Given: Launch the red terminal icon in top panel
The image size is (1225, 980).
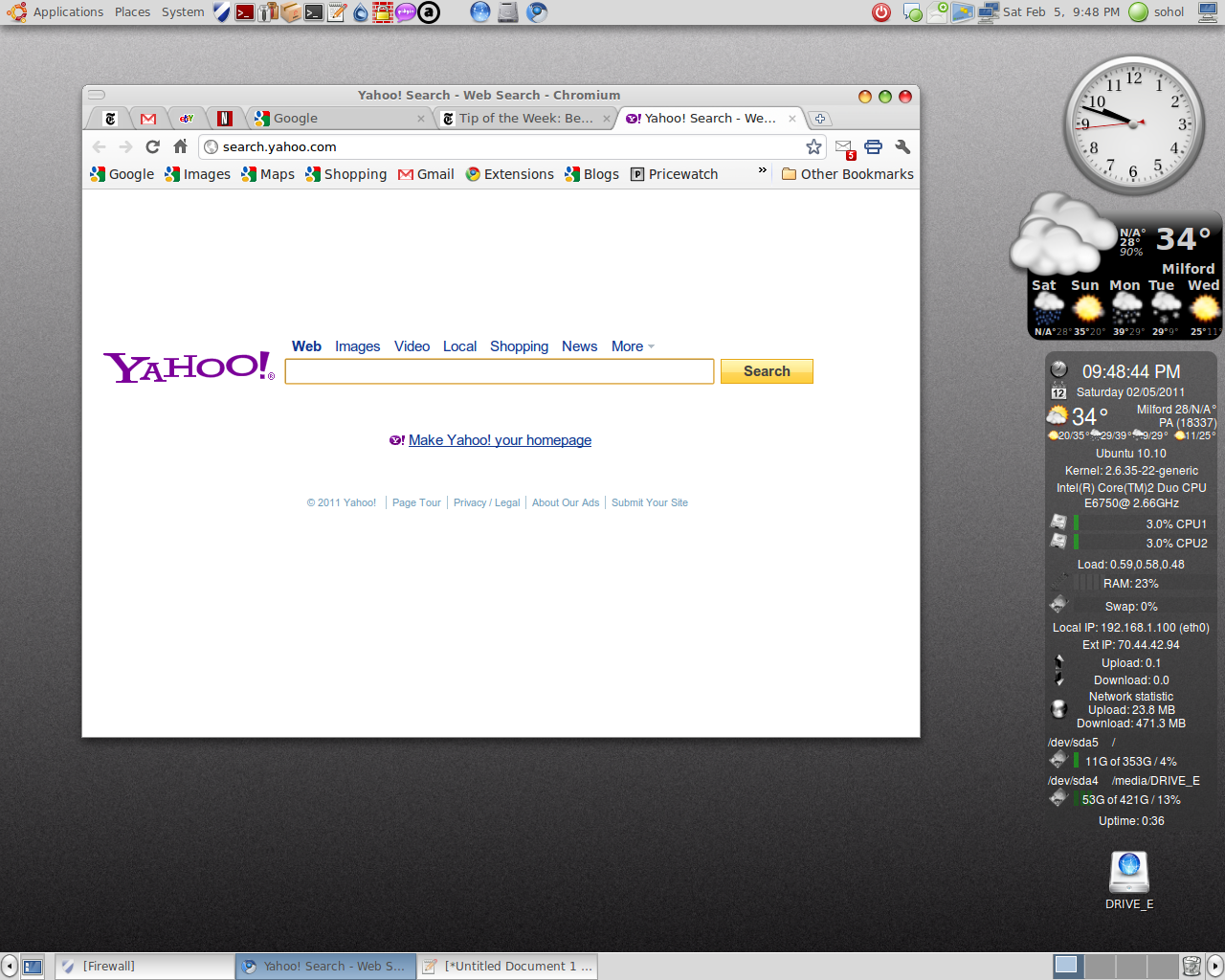Looking at the screenshot, I should [x=245, y=12].
